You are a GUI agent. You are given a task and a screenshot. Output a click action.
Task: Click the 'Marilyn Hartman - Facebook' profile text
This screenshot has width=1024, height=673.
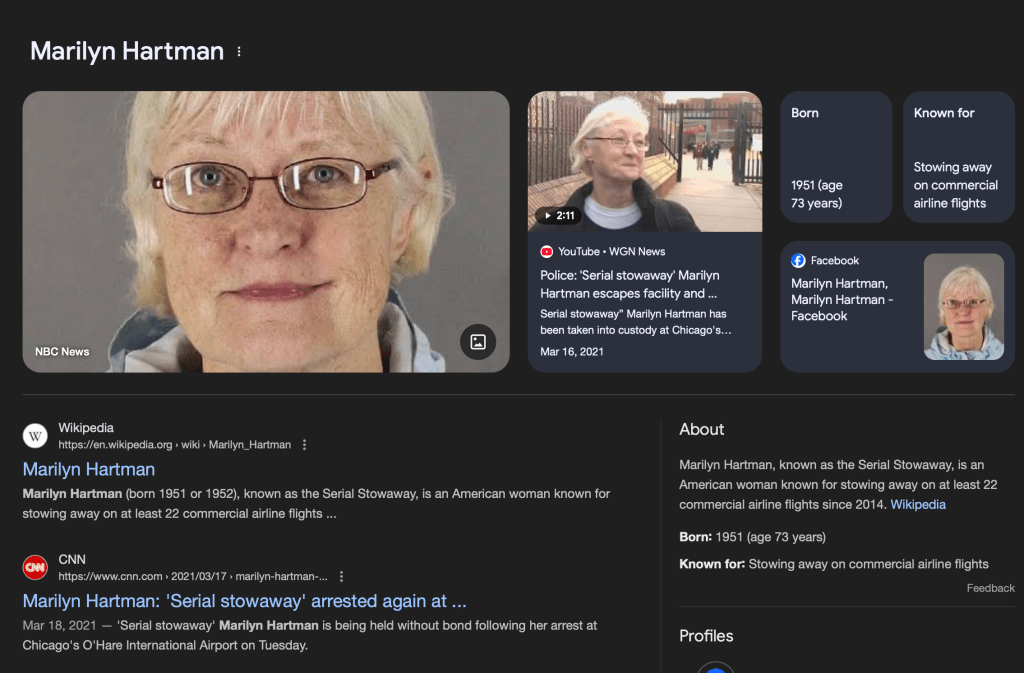click(840, 300)
